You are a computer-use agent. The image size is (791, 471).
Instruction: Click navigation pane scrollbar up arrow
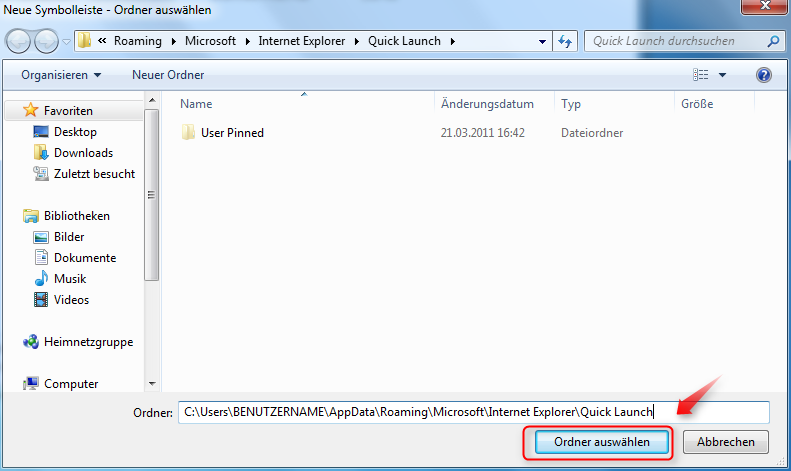[x=152, y=100]
